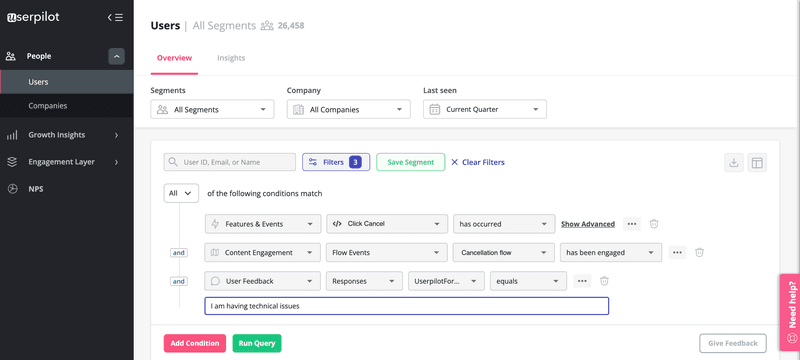Switch to the Overview tab

(x=174, y=58)
